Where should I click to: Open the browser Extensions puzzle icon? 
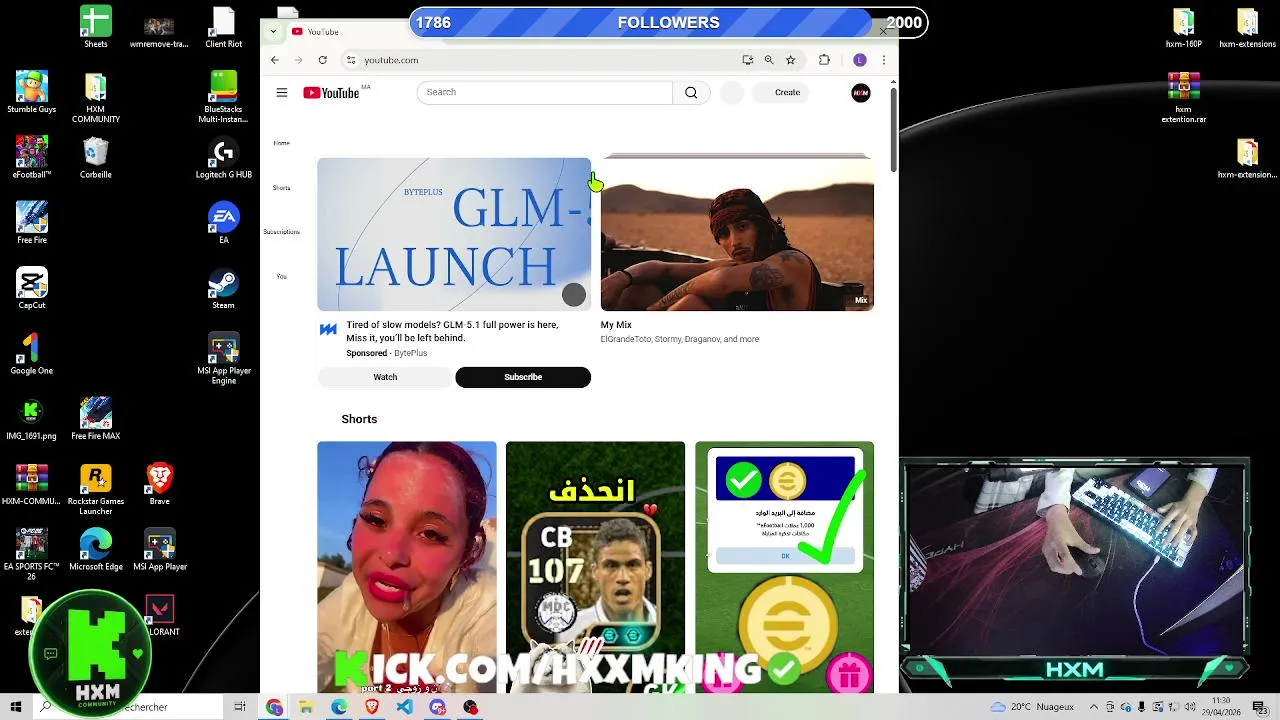pyautogui.click(x=824, y=60)
